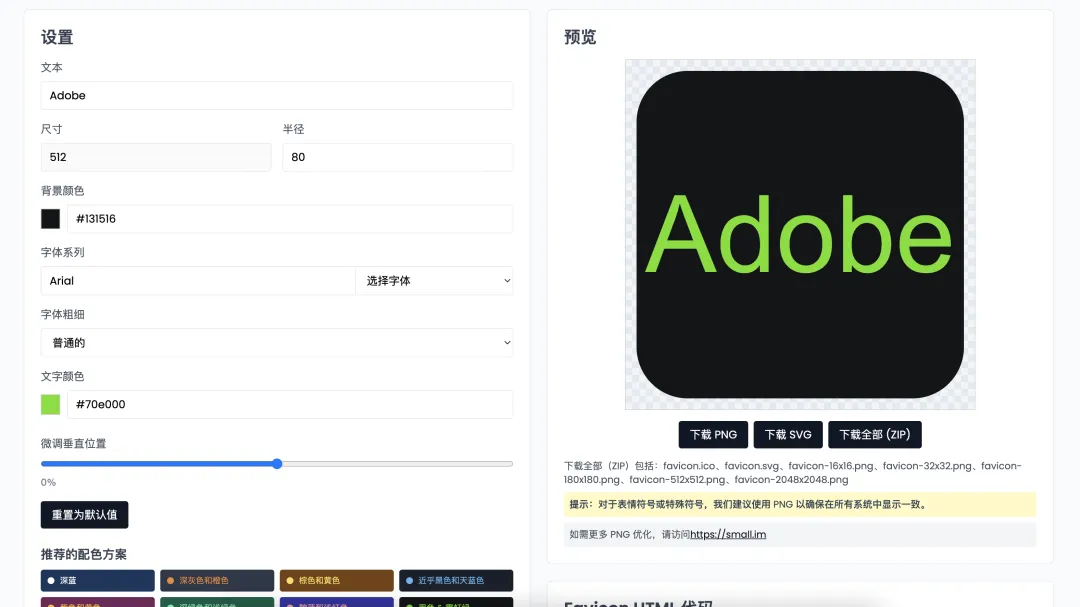This screenshot has height=607, width=1080.
Task: Click the background hex field #131516
Action: point(289,218)
